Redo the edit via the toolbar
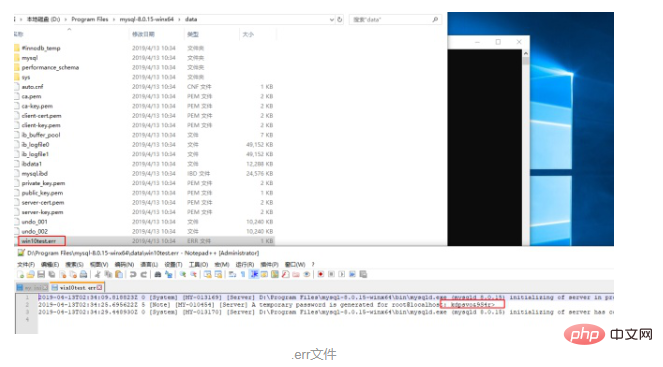663x367 pixels. click(144, 274)
